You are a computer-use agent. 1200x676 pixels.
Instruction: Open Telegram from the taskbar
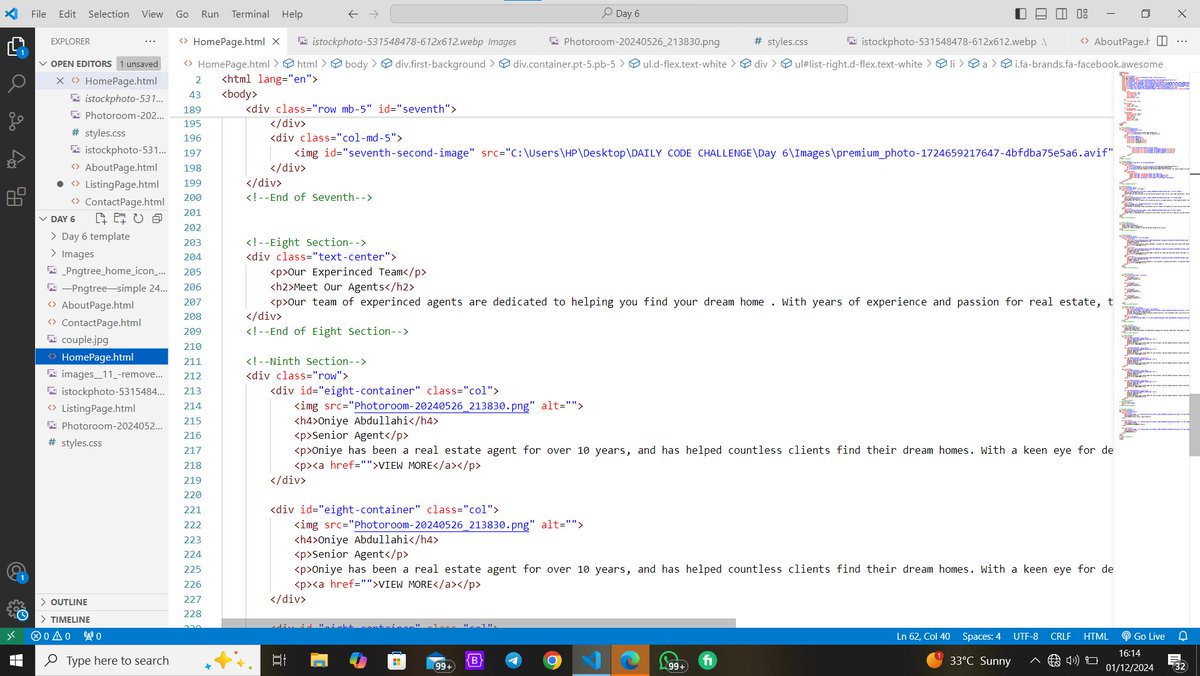513,660
